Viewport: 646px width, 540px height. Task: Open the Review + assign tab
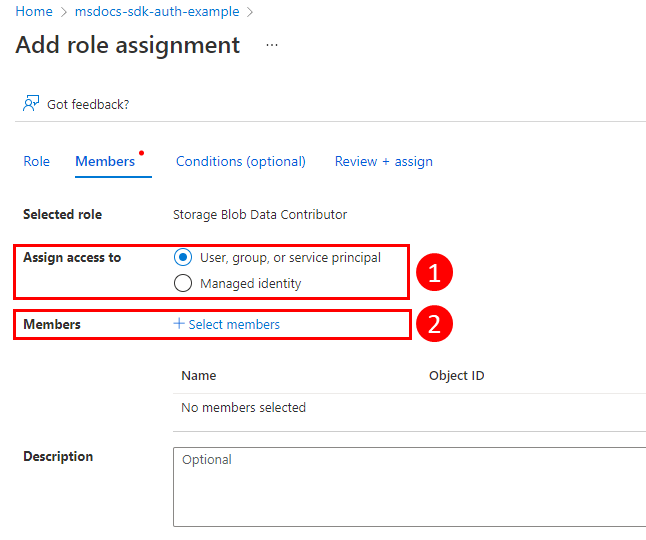[x=384, y=161]
